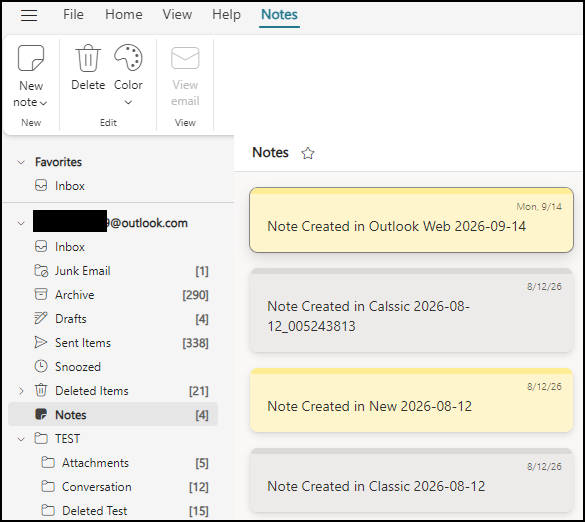Click the View email envelope icon
This screenshot has height=522, width=585.
(x=185, y=58)
